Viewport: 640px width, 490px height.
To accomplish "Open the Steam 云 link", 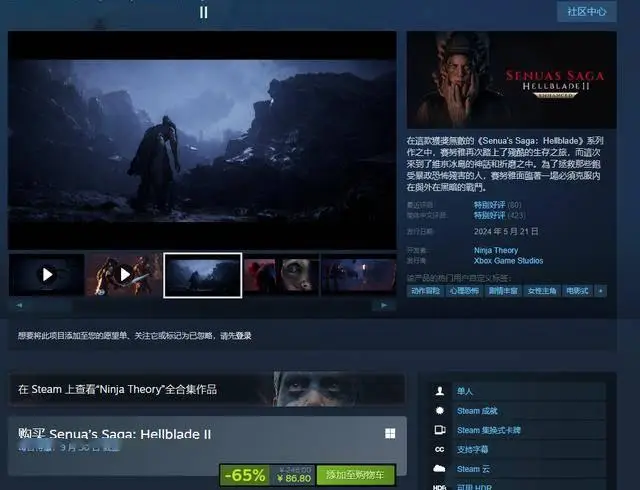I will (x=473, y=469).
